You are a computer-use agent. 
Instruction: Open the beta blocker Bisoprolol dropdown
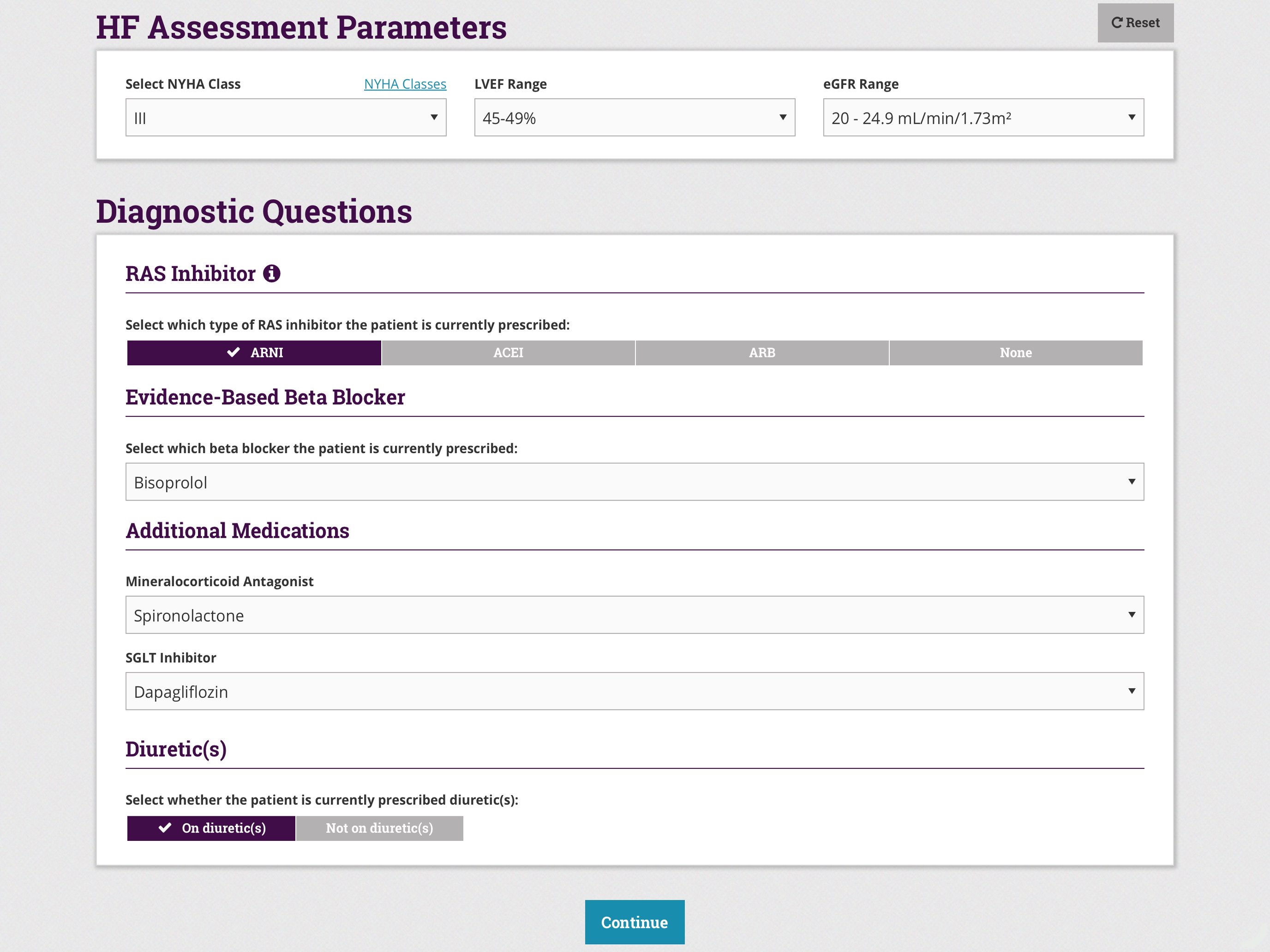(x=635, y=482)
